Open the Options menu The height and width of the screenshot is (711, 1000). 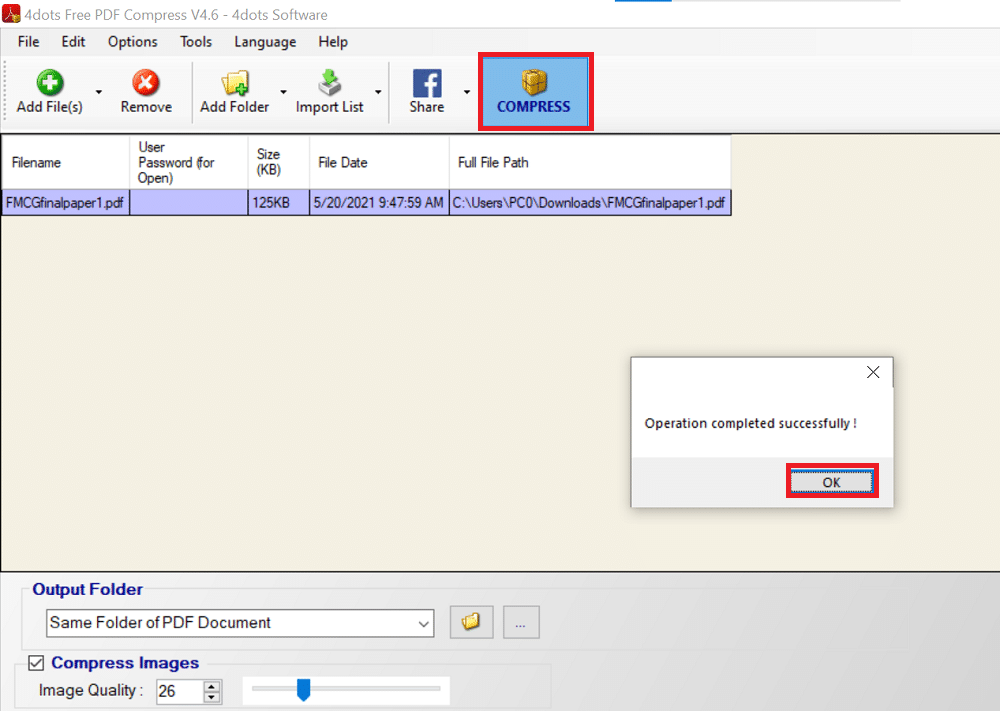point(133,42)
